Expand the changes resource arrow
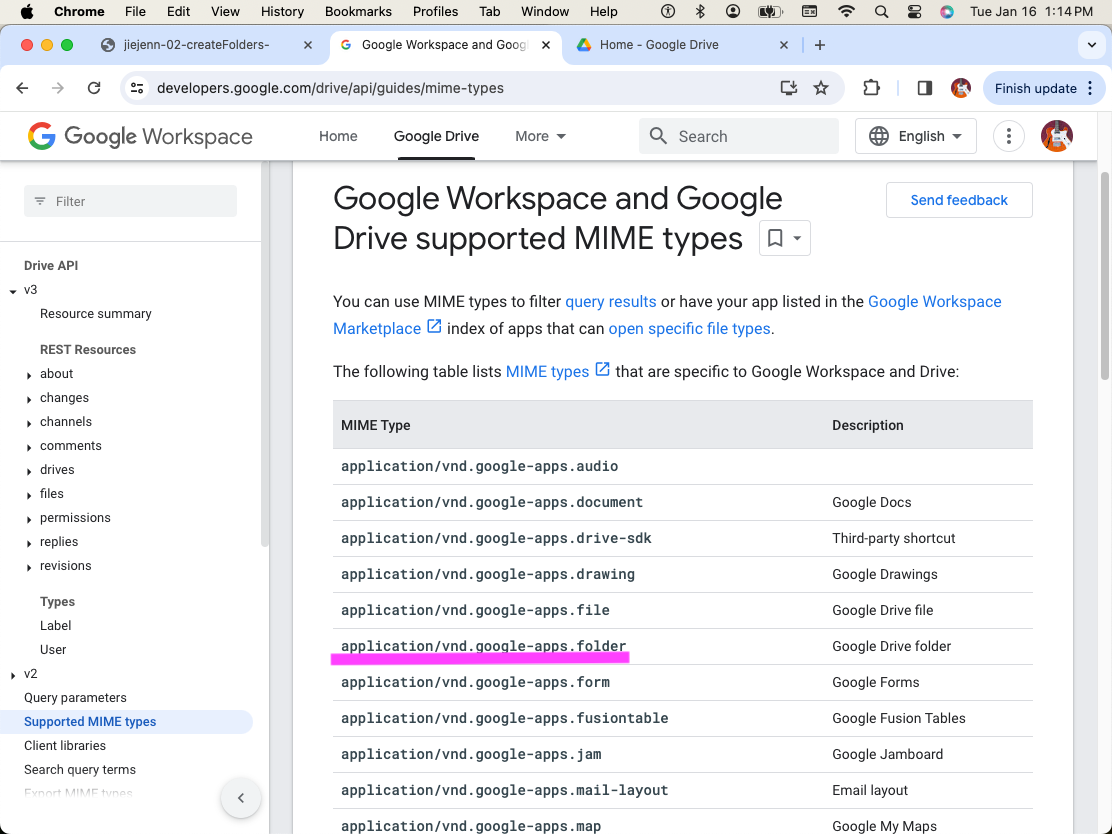The image size is (1112, 834). (x=29, y=399)
